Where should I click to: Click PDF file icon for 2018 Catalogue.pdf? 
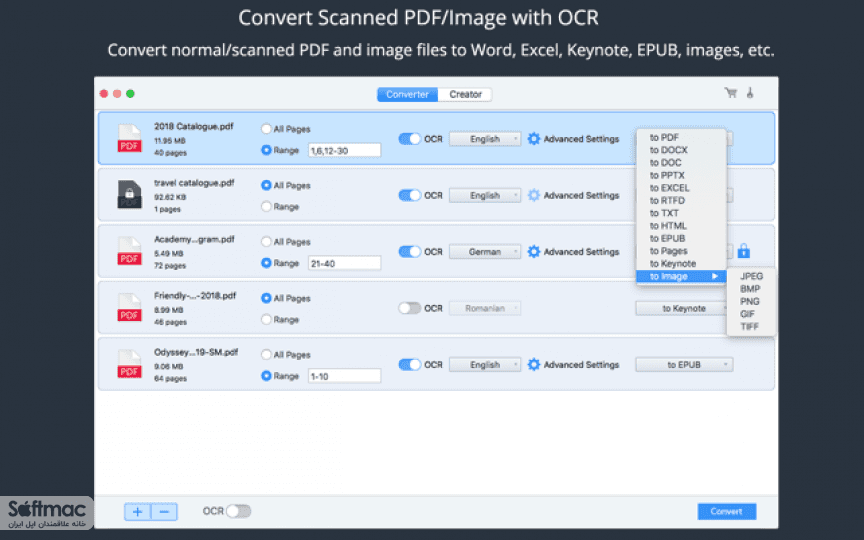129,138
